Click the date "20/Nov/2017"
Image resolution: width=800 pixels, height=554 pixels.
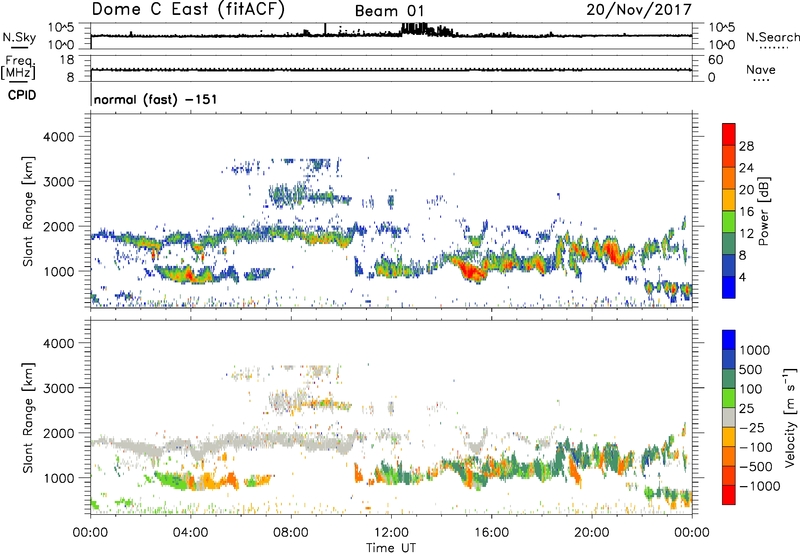639,10
